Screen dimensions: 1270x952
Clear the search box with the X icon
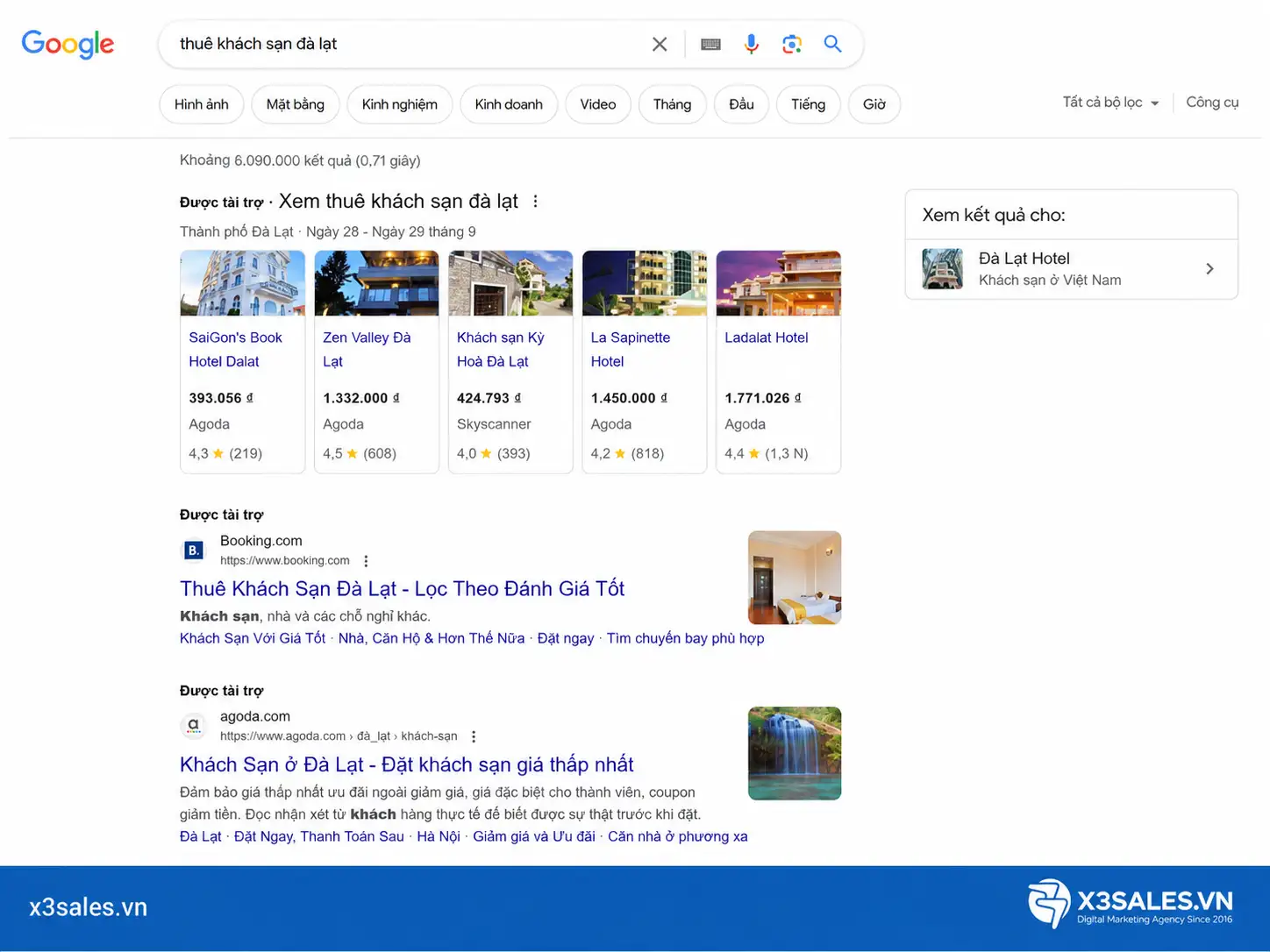[660, 44]
